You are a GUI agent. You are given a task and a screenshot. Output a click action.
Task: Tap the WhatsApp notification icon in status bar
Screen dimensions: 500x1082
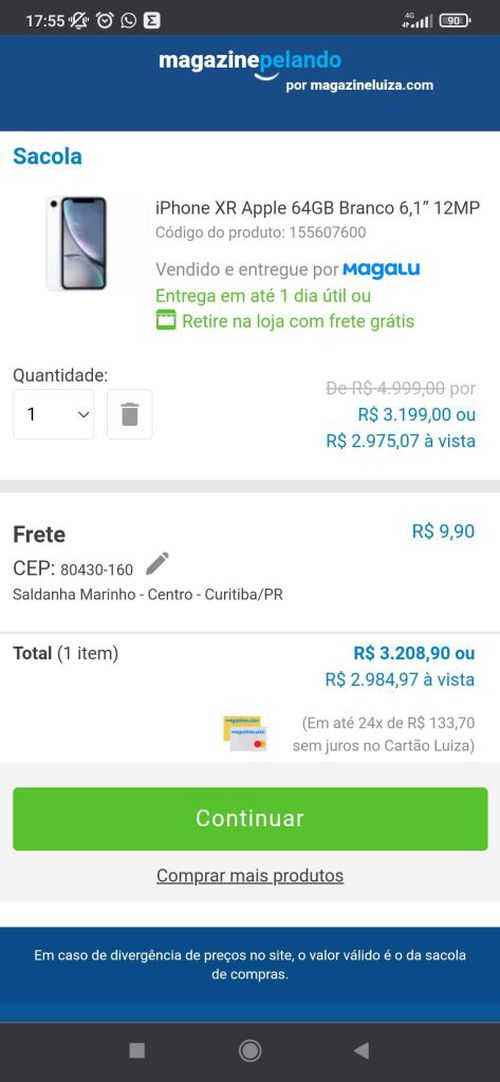click(128, 21)
